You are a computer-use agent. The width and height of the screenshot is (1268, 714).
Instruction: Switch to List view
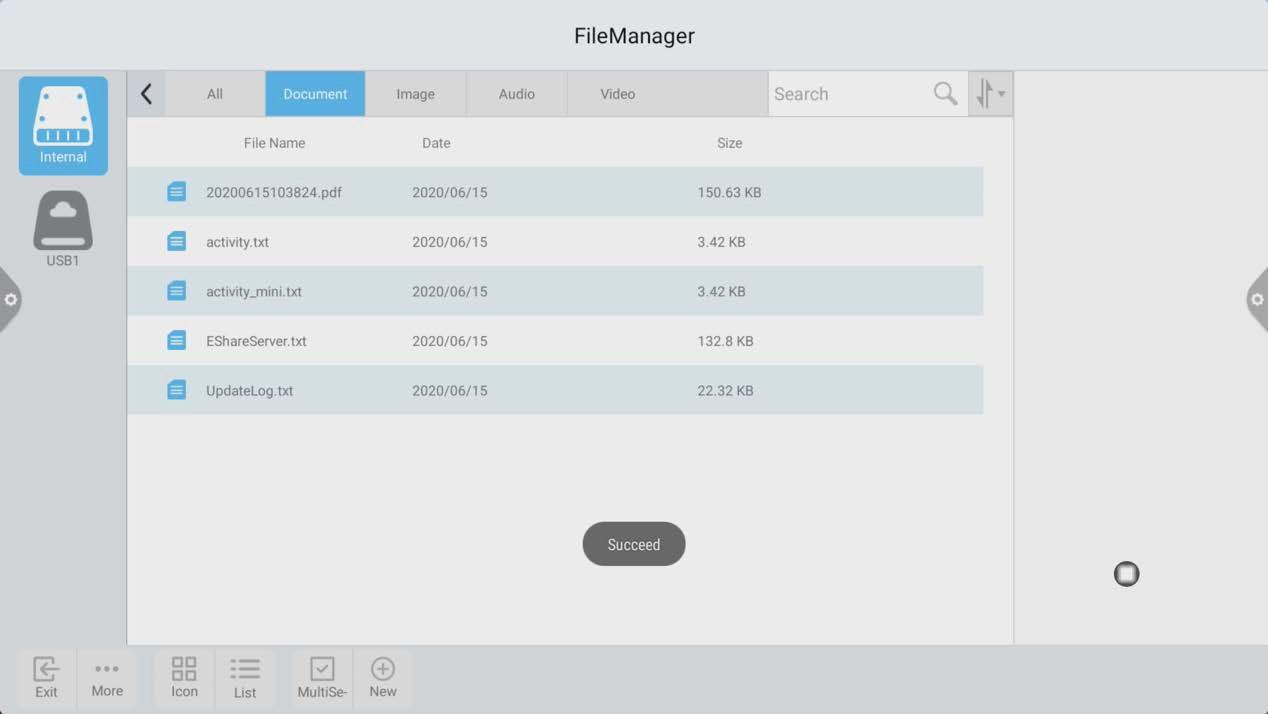(x=245, y=677)
